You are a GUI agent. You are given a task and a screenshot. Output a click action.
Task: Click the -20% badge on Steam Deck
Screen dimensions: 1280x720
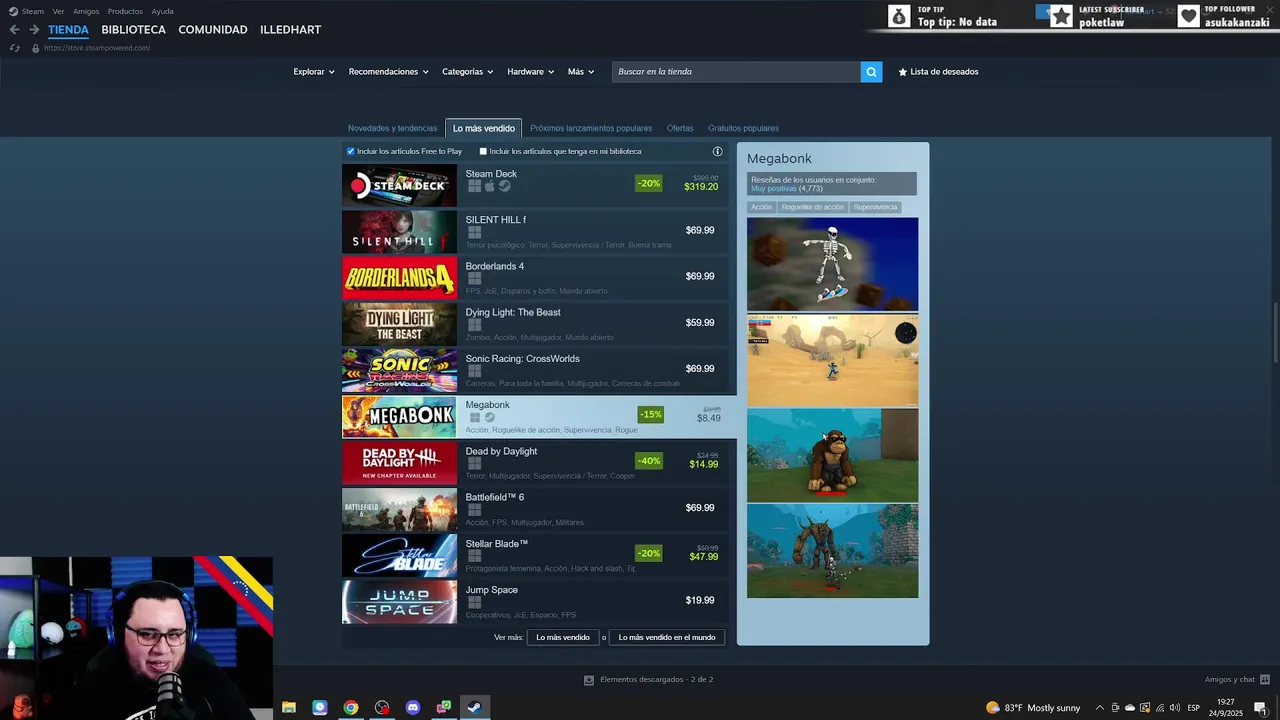click(649, 183)
